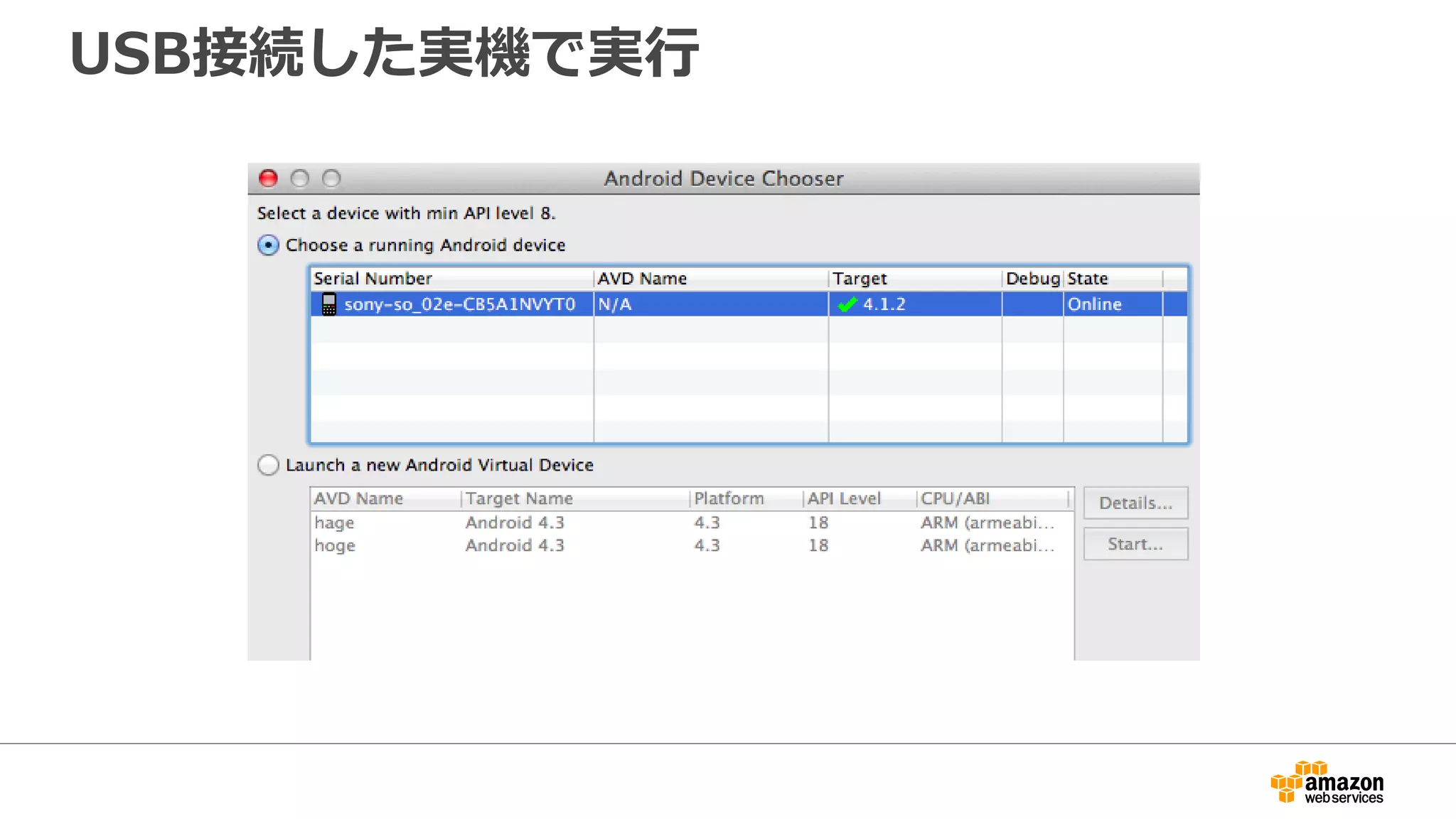
Task: Click the green checkmark beside target 4.1.2
Action: tap(847, 305)
